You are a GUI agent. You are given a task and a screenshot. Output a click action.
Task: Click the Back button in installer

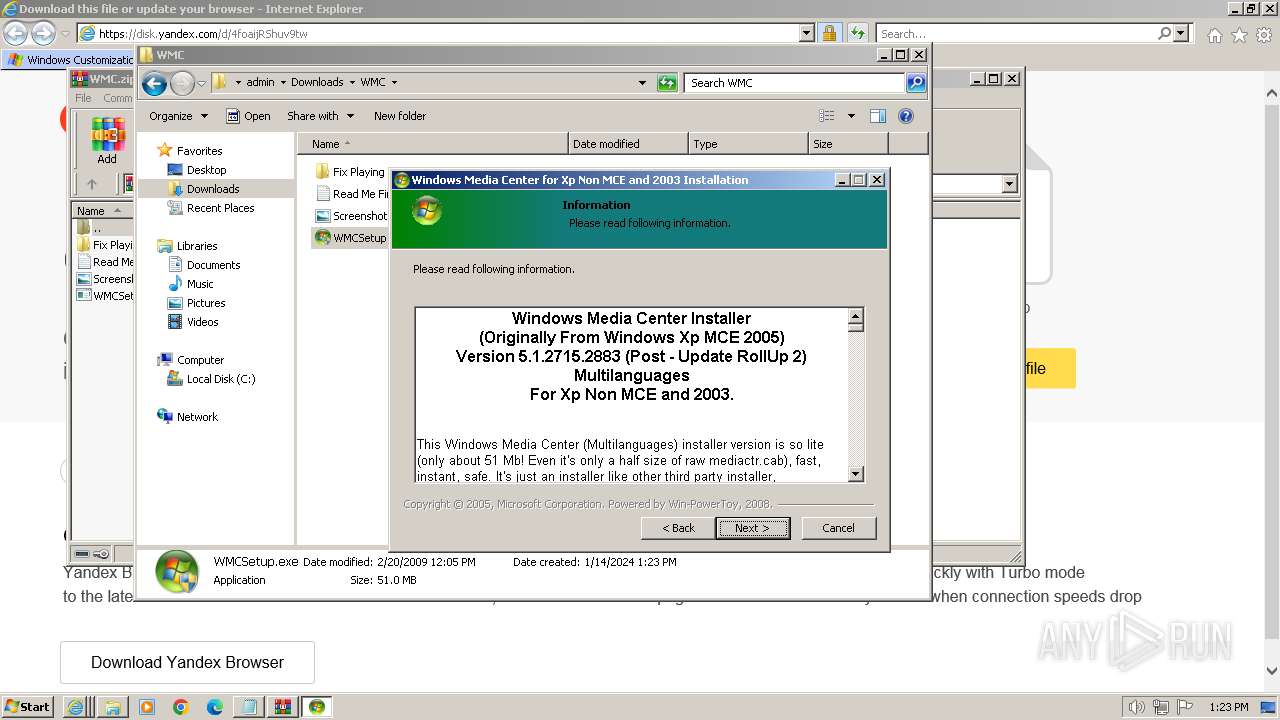[x=678, y=528]
